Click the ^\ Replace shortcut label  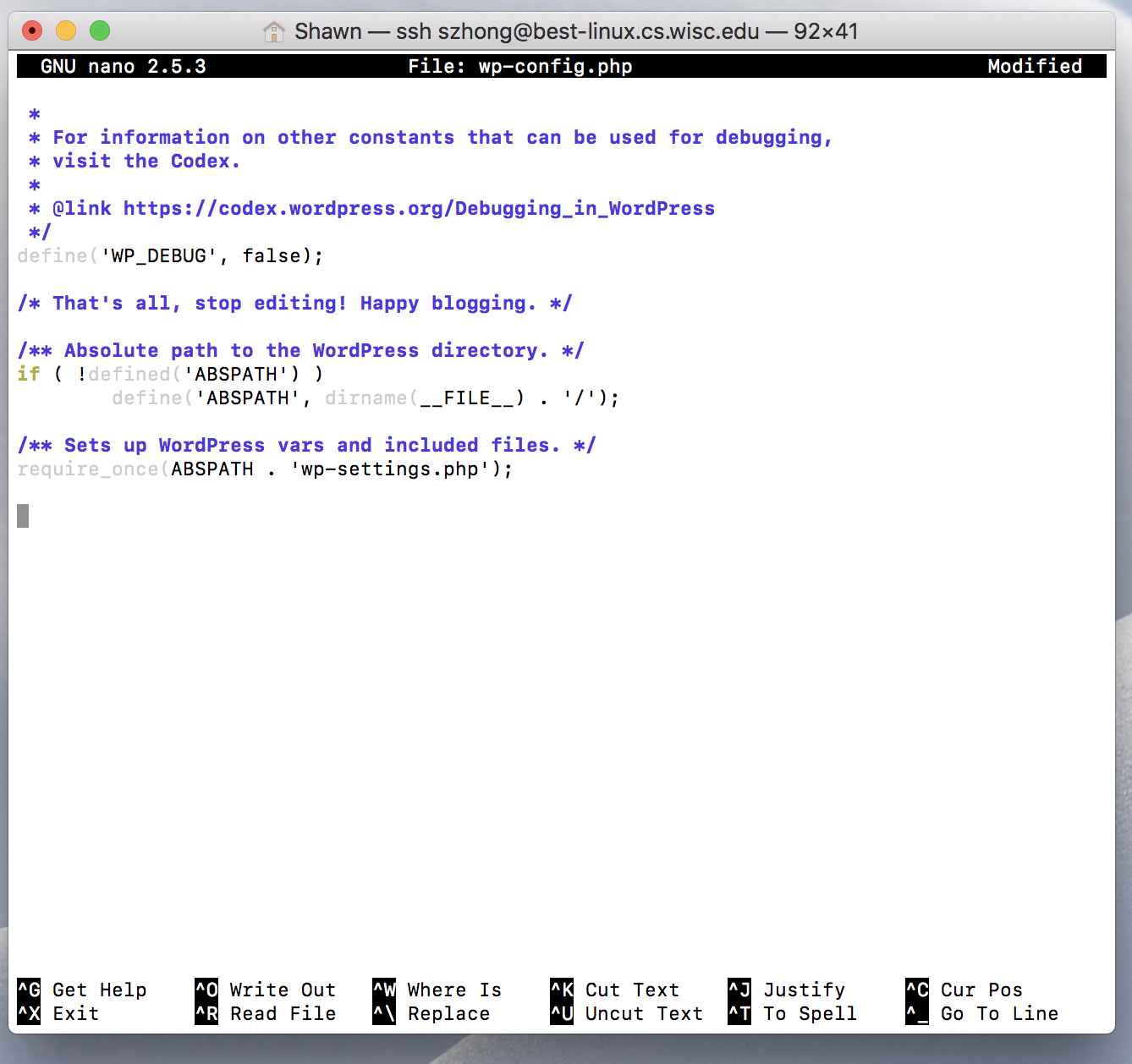click(431, 1013)
